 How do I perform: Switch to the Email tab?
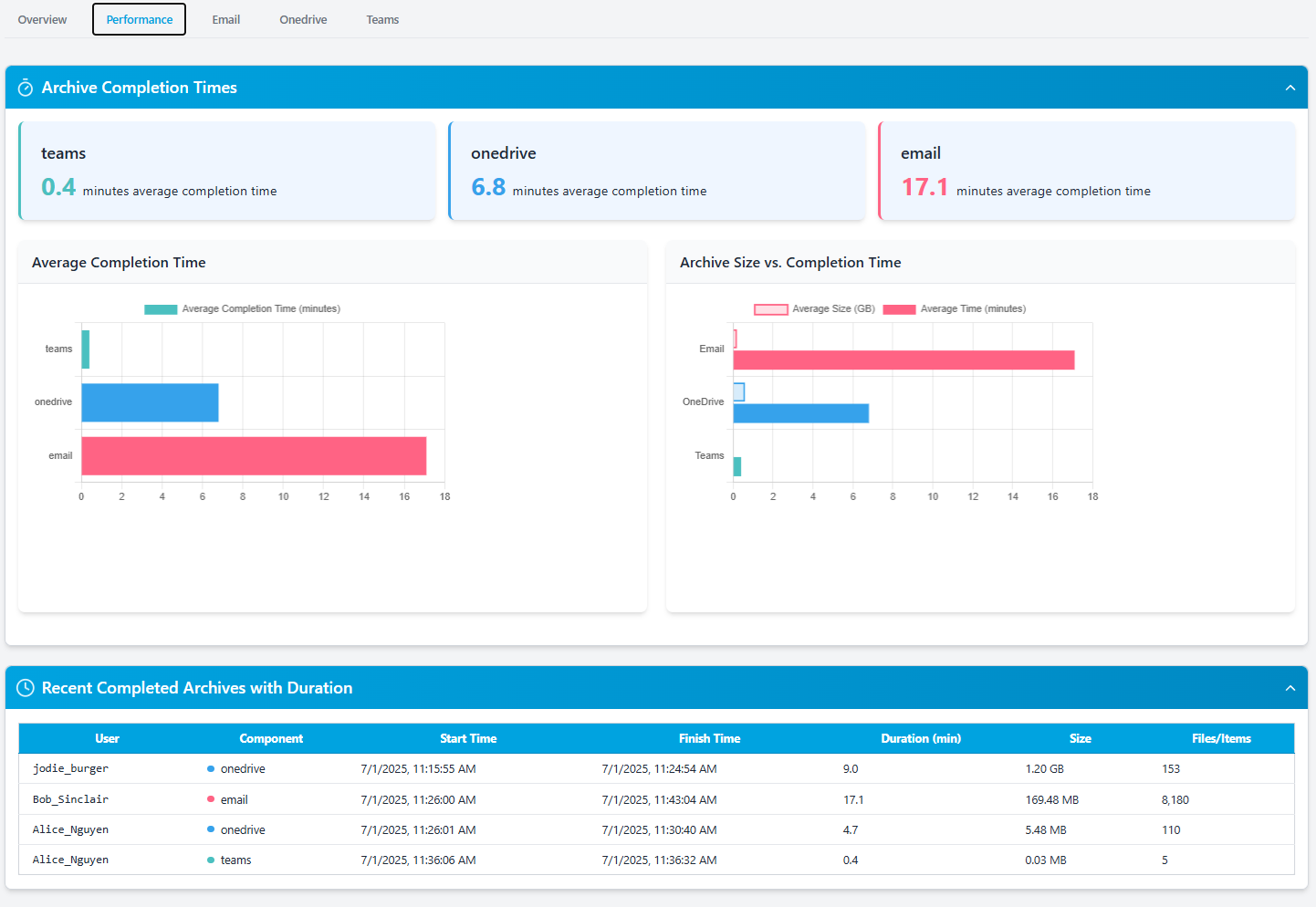[x=225, y=19]
